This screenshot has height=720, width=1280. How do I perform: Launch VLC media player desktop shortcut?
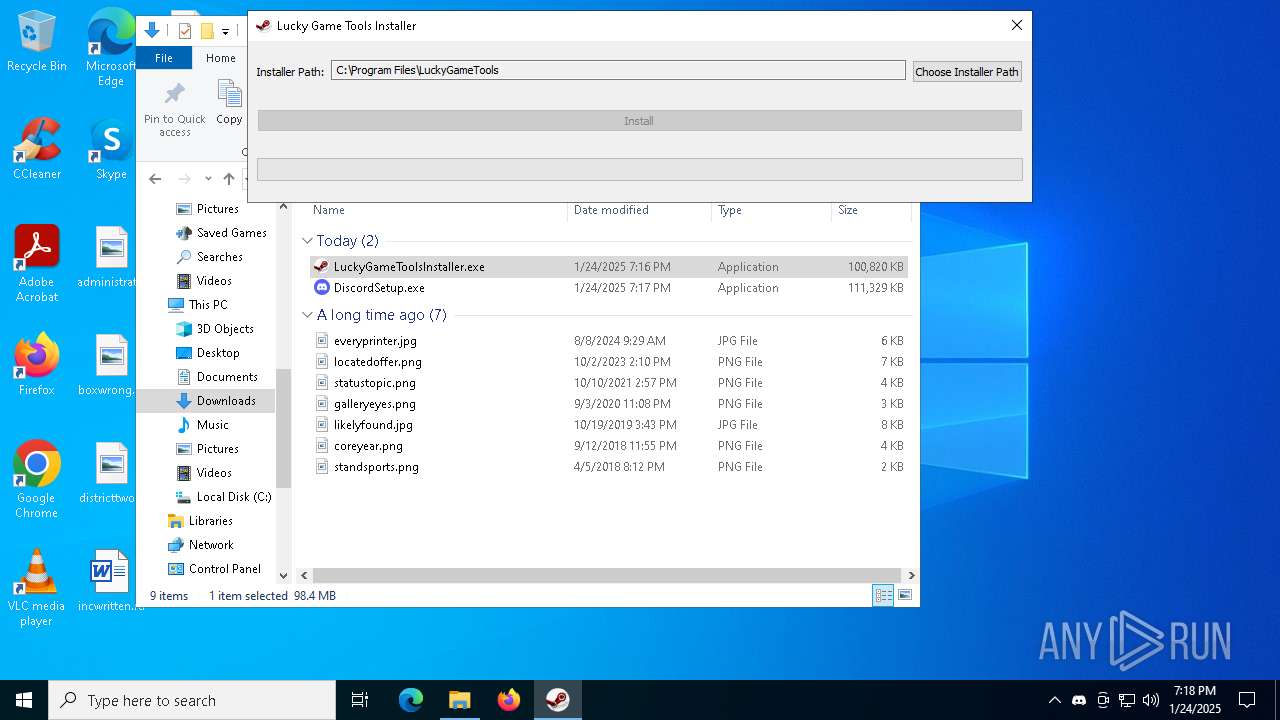tap(37, 588)
